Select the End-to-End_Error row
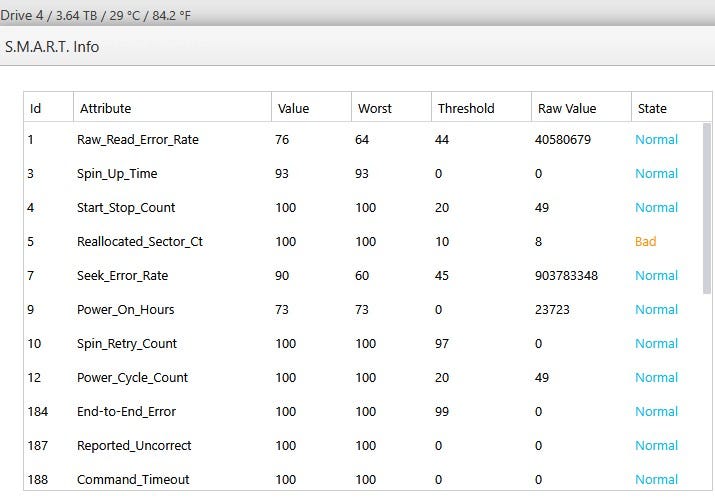 point(125,412)
